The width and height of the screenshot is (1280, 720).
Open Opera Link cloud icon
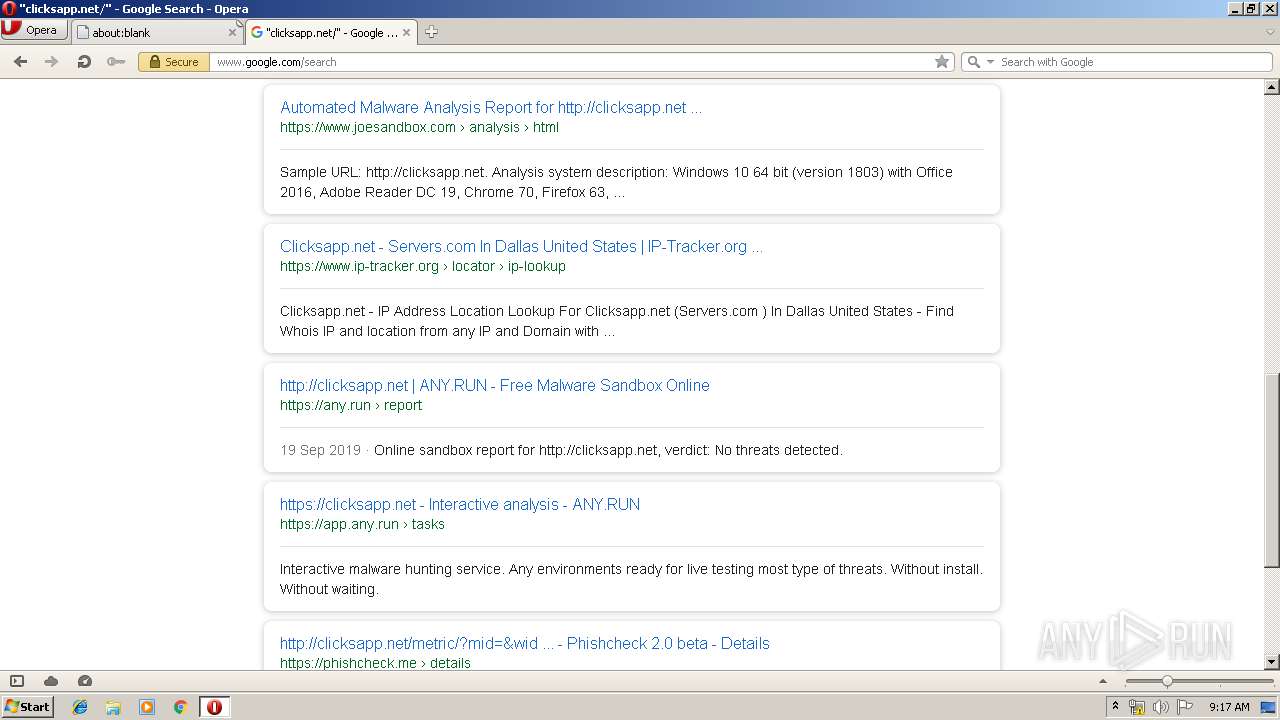[51, 681]
